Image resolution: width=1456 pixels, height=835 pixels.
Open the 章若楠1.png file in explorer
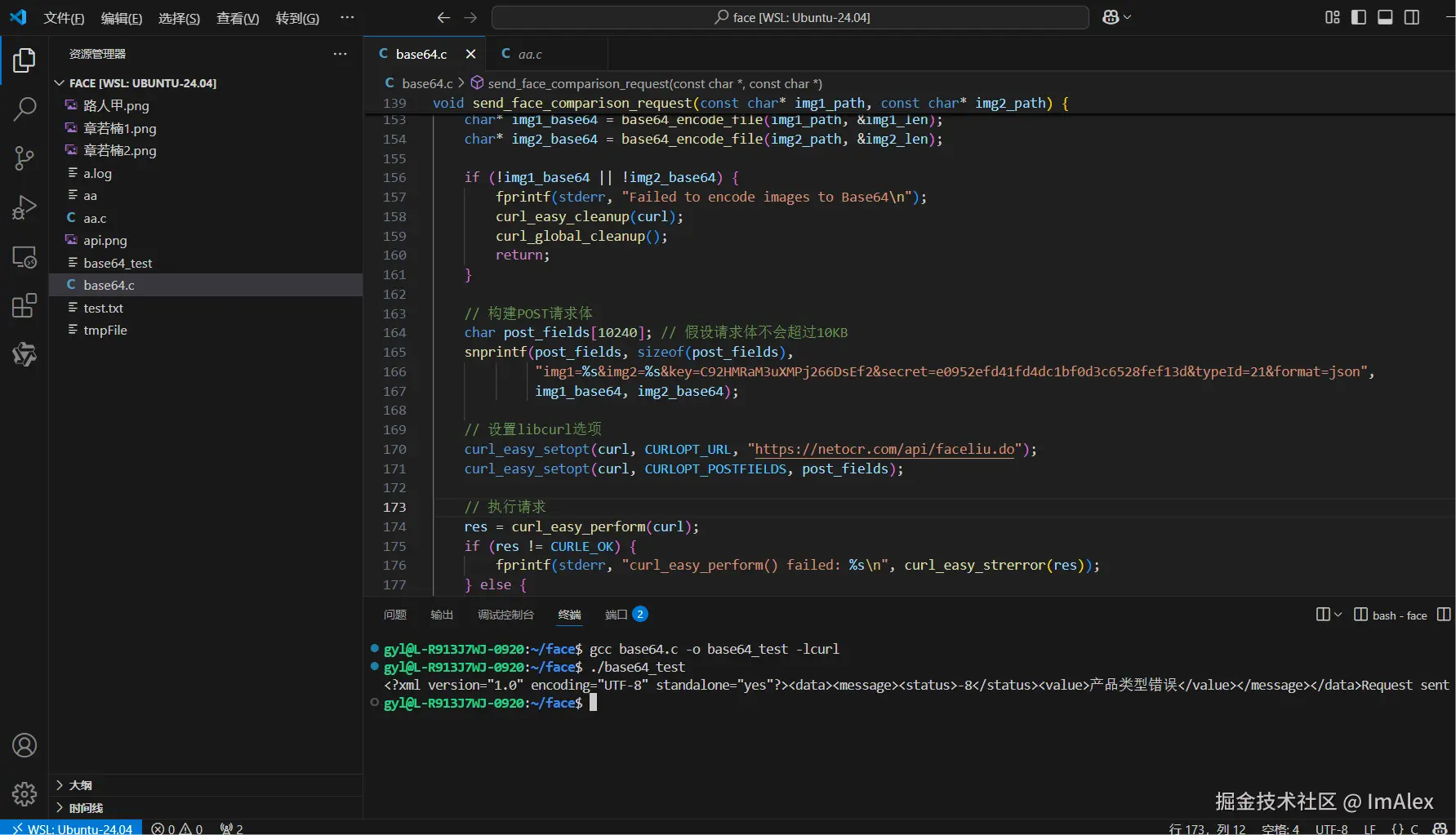(x=119, y=128)
